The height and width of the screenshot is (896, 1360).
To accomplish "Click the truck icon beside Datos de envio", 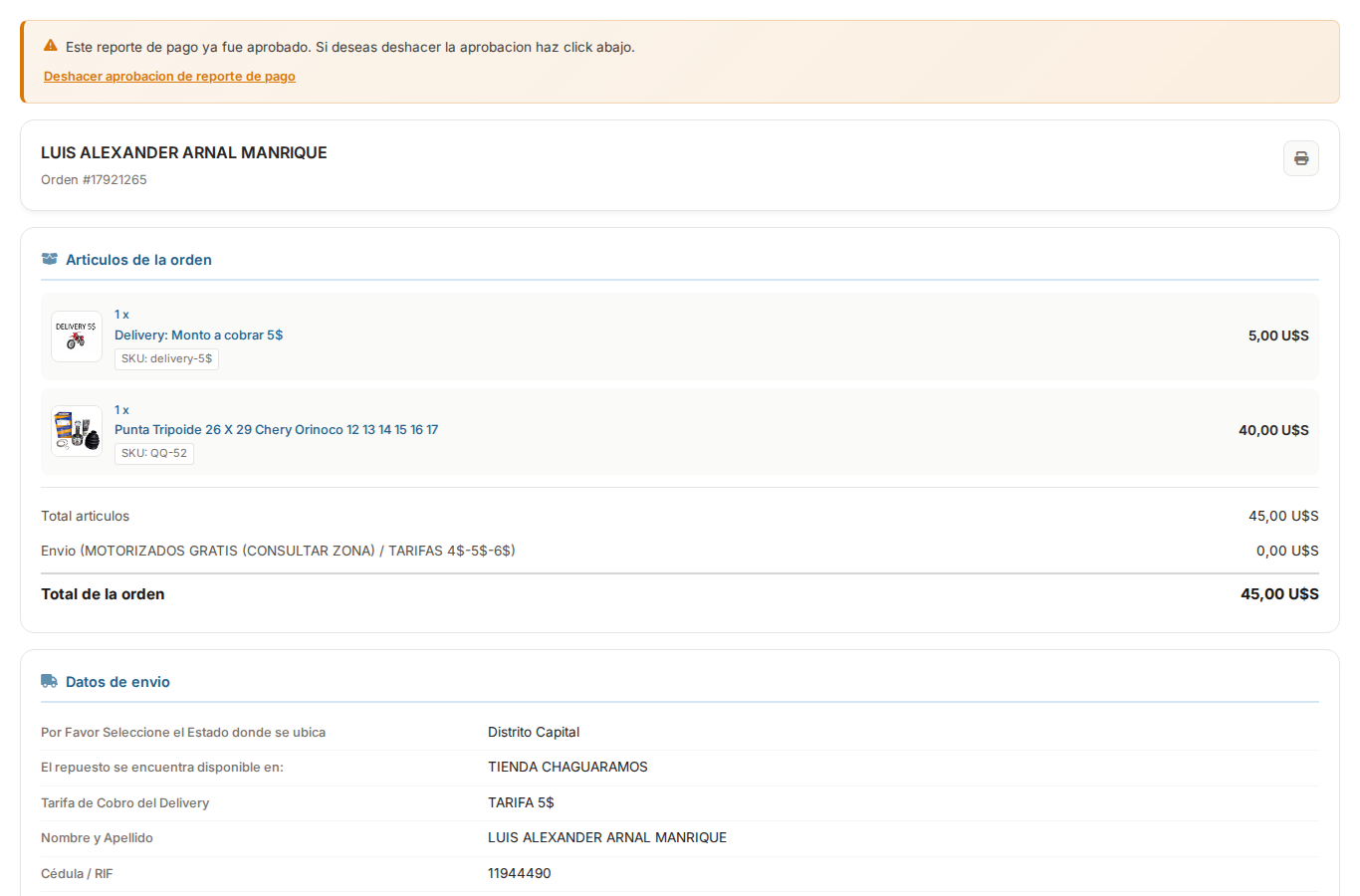I will click(49, 681).
